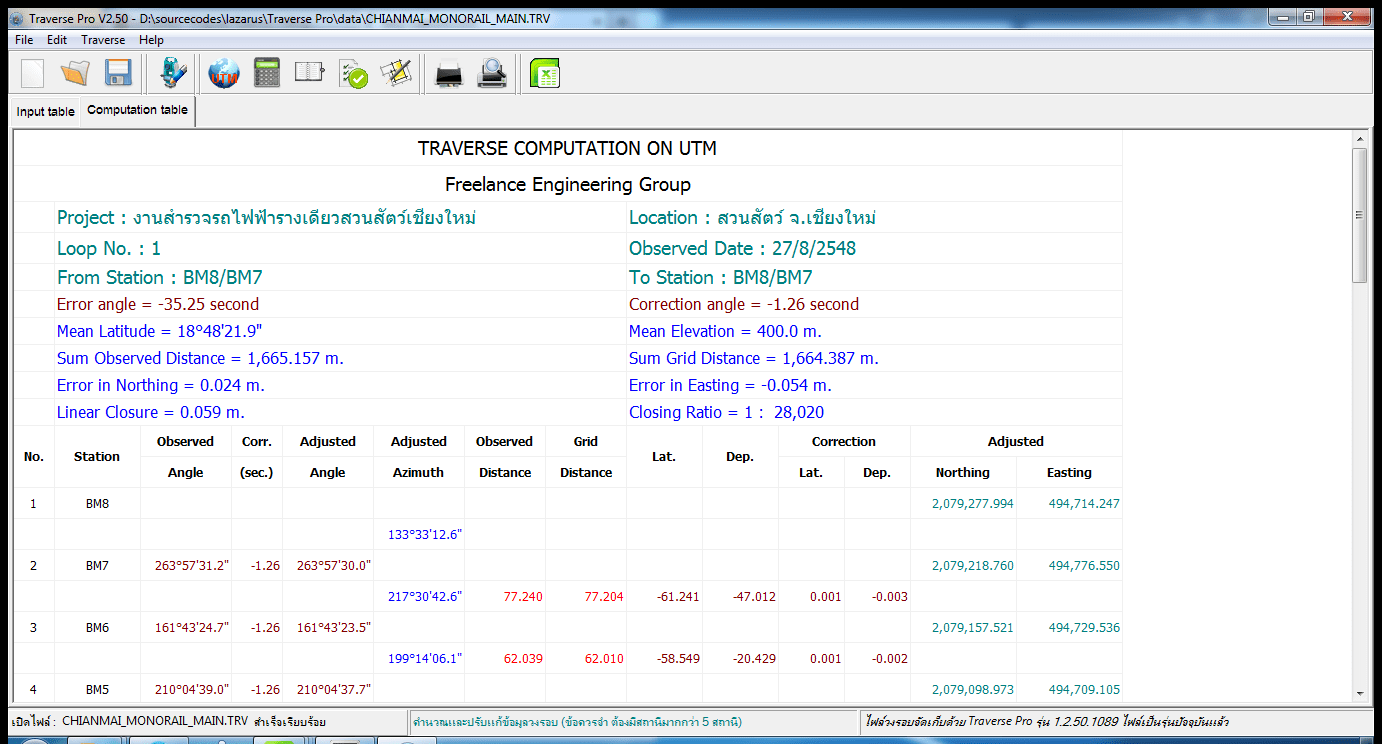Click grid distance 62.010
Image resolution: width=1382 pixels, height=744 pixels.
pos(604,659)
